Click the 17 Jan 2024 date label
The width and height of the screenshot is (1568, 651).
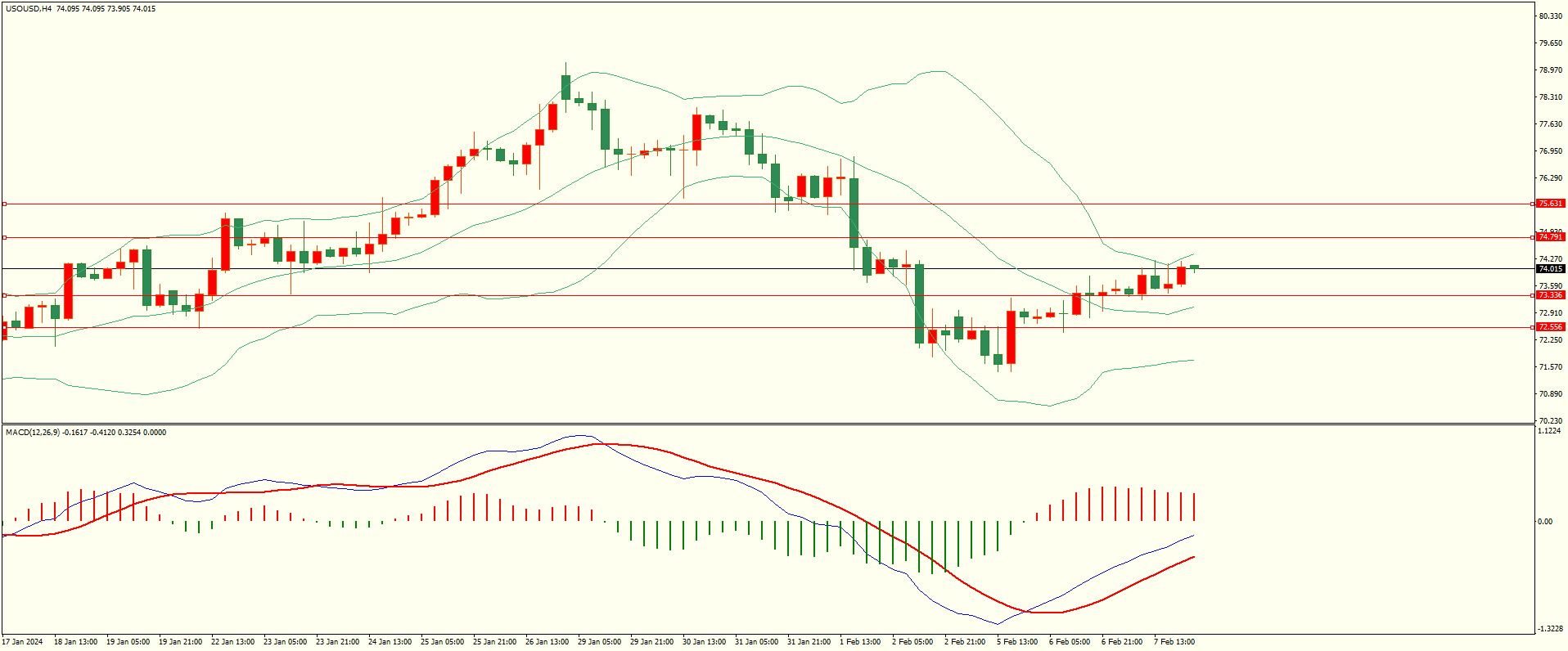click(23, 642)
